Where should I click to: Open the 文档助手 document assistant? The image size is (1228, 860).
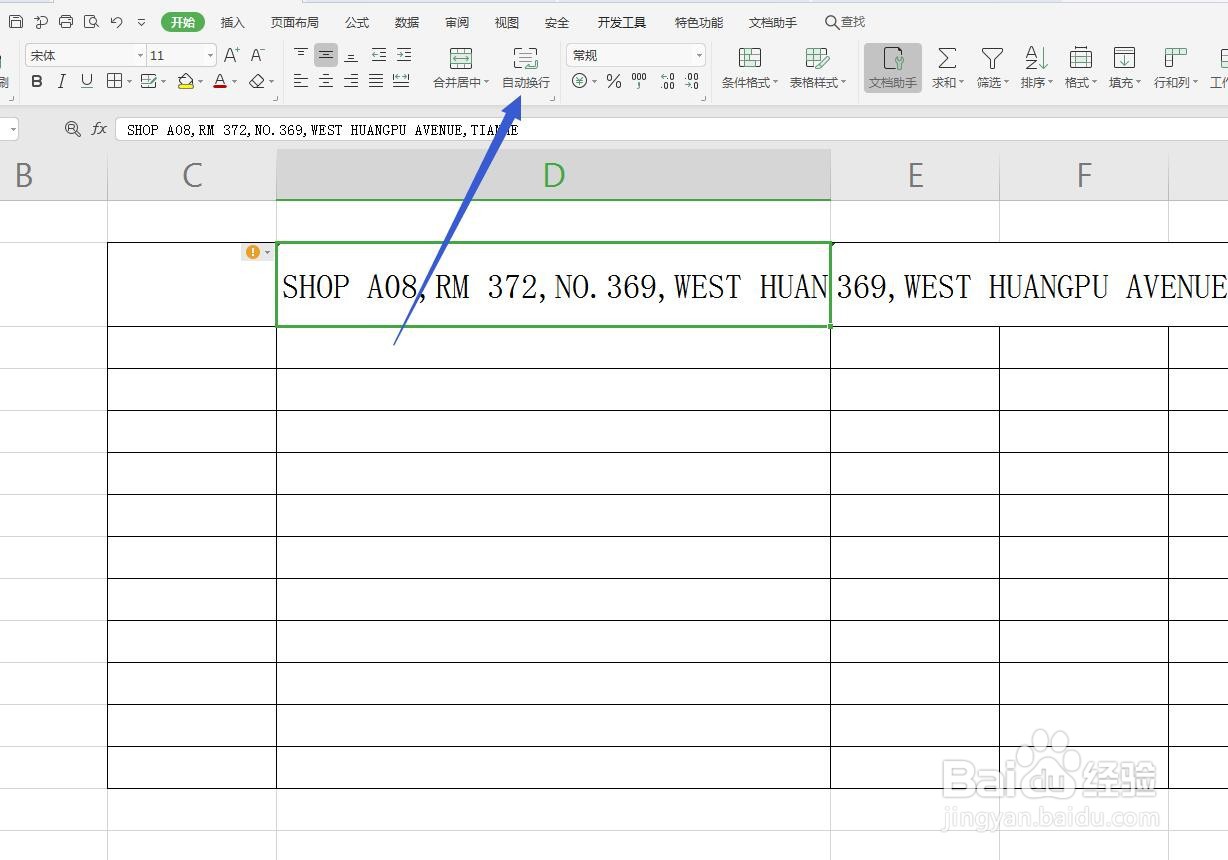point(891,68)
